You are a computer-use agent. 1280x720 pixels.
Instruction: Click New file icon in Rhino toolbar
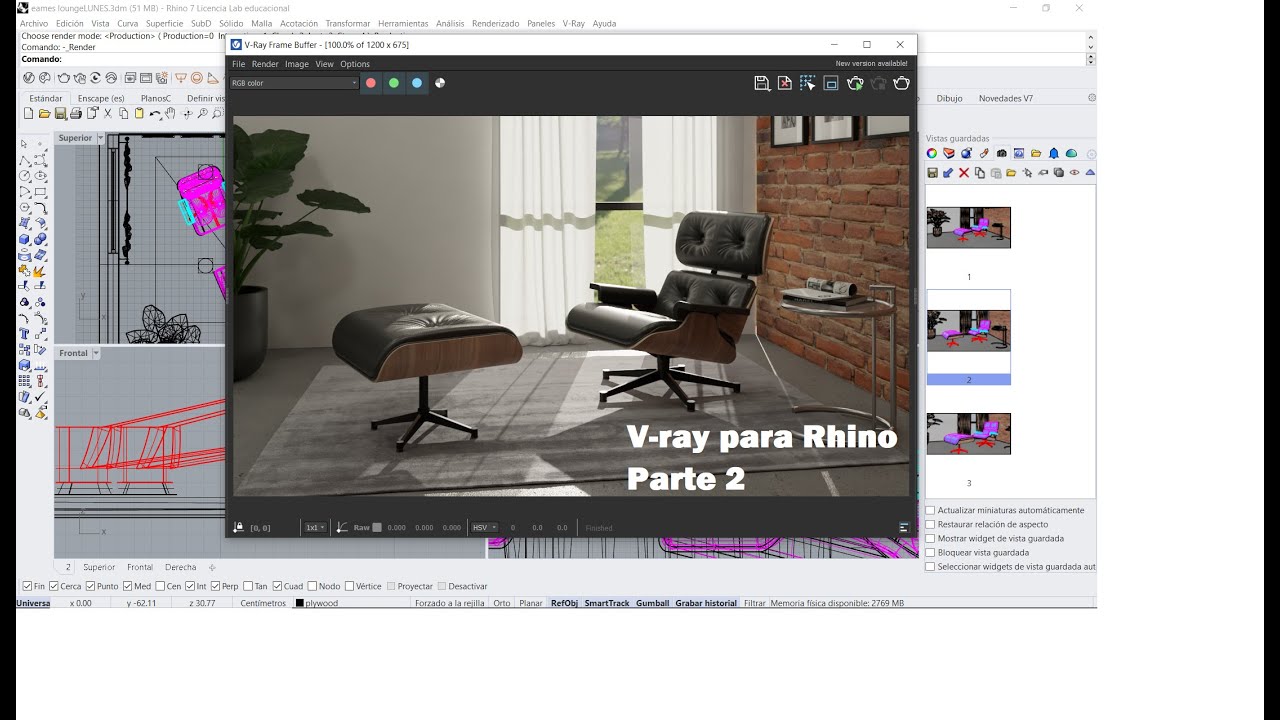(29, 114)
